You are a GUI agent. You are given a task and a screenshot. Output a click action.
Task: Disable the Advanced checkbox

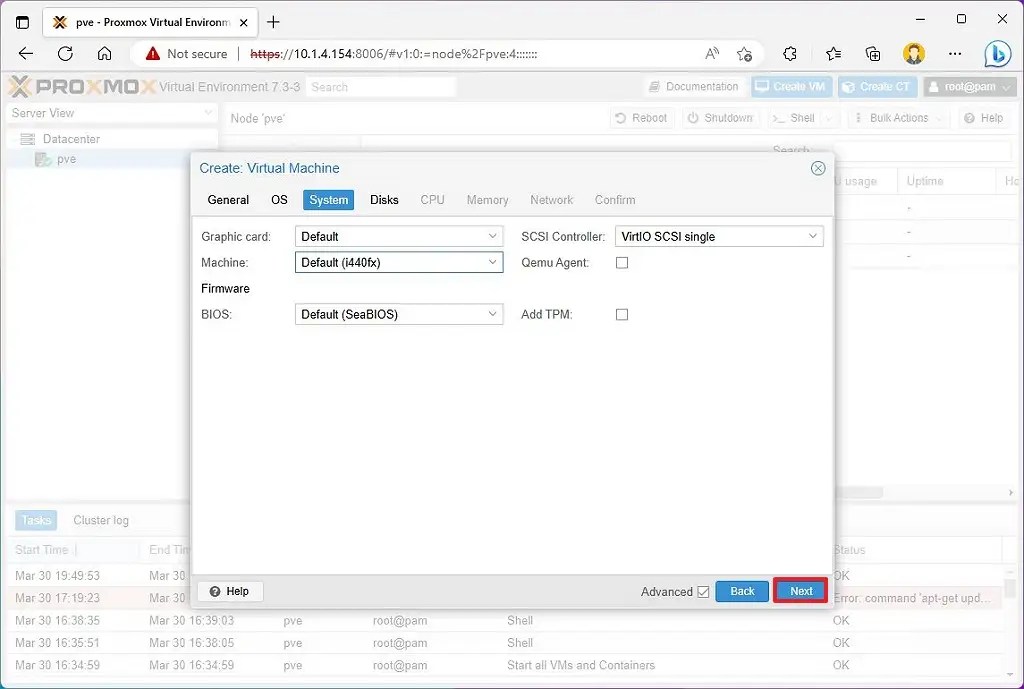(x=702, y=591)
